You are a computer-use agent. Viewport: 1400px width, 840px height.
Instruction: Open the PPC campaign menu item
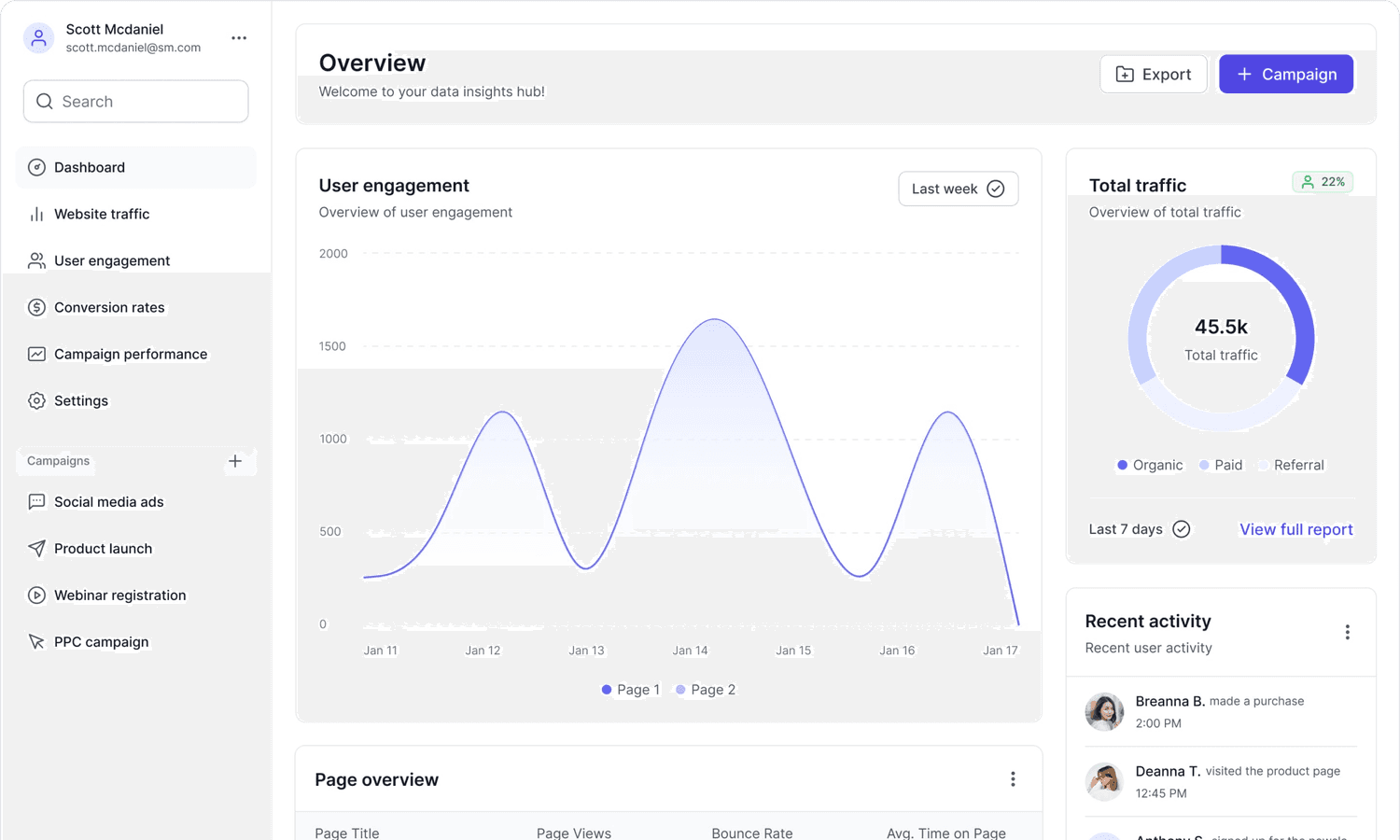(x=101, y=641)
